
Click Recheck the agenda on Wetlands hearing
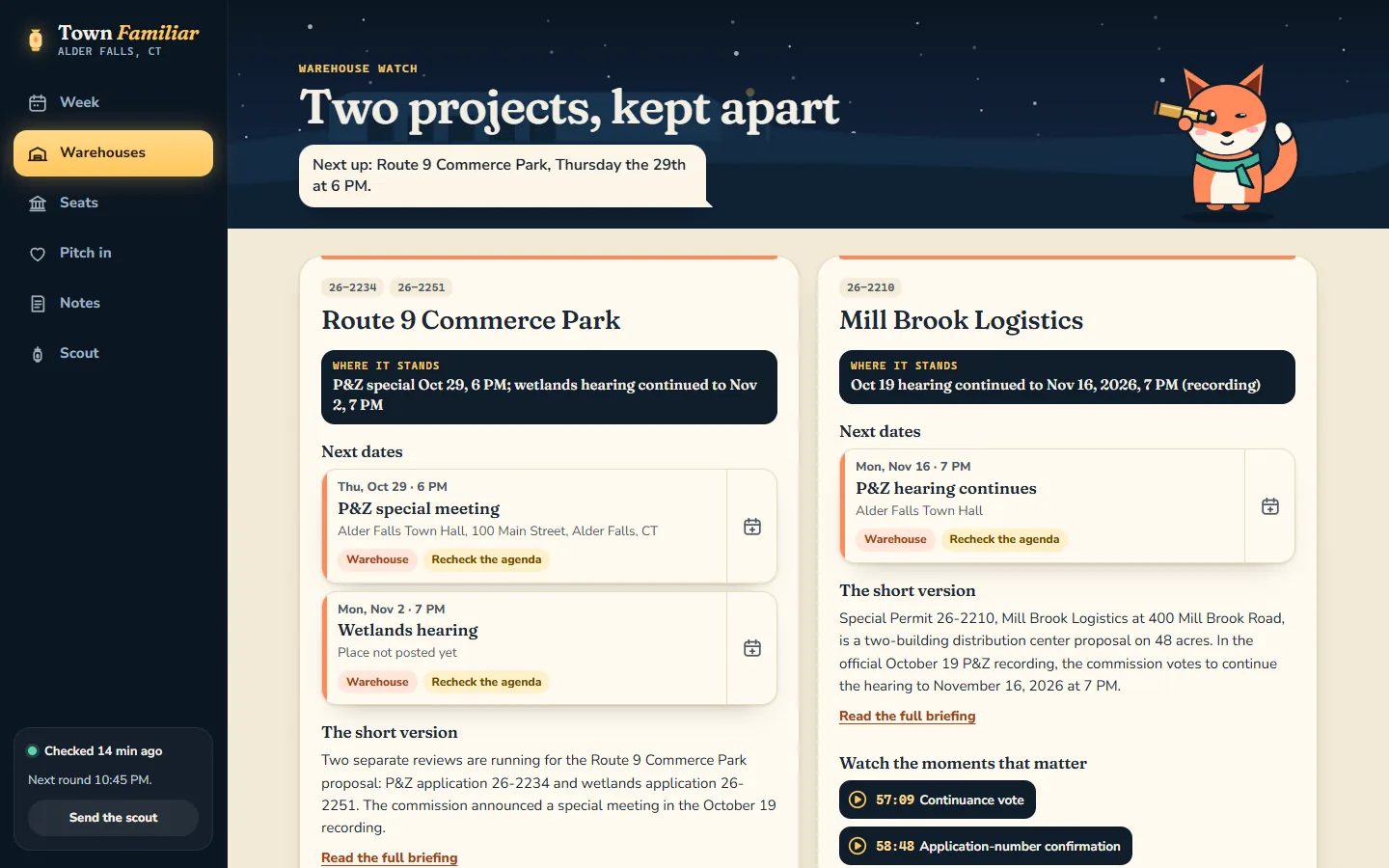(x=486, y=682)
